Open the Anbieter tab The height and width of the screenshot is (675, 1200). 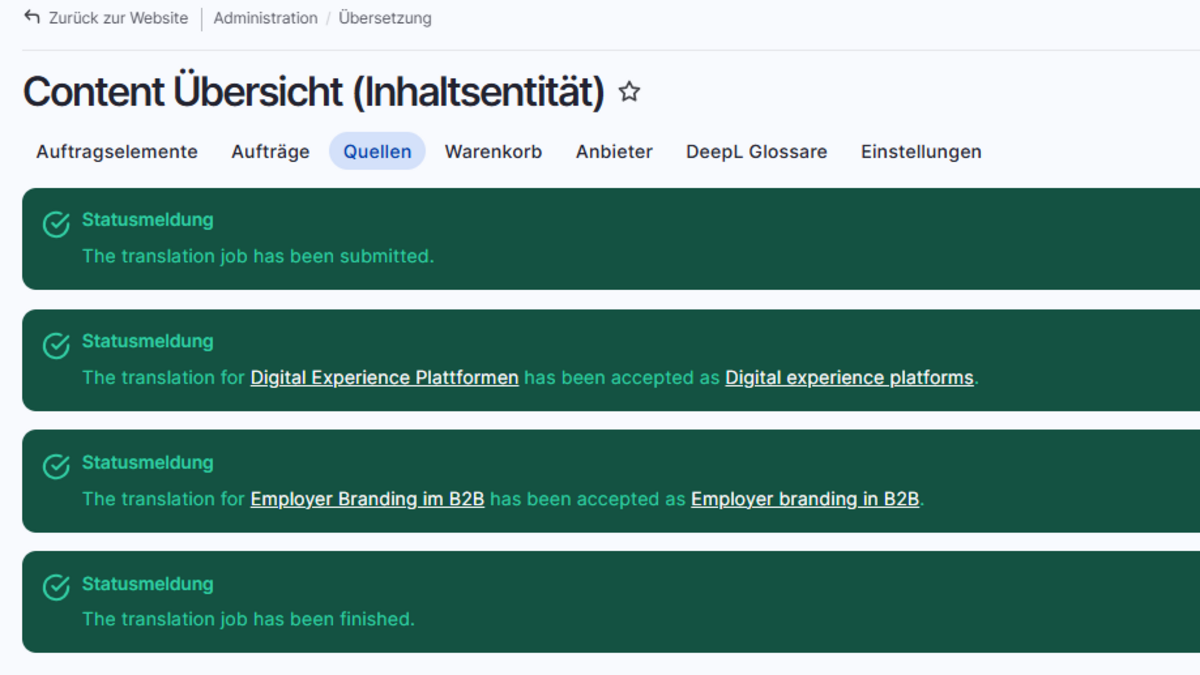pos(614,152)
